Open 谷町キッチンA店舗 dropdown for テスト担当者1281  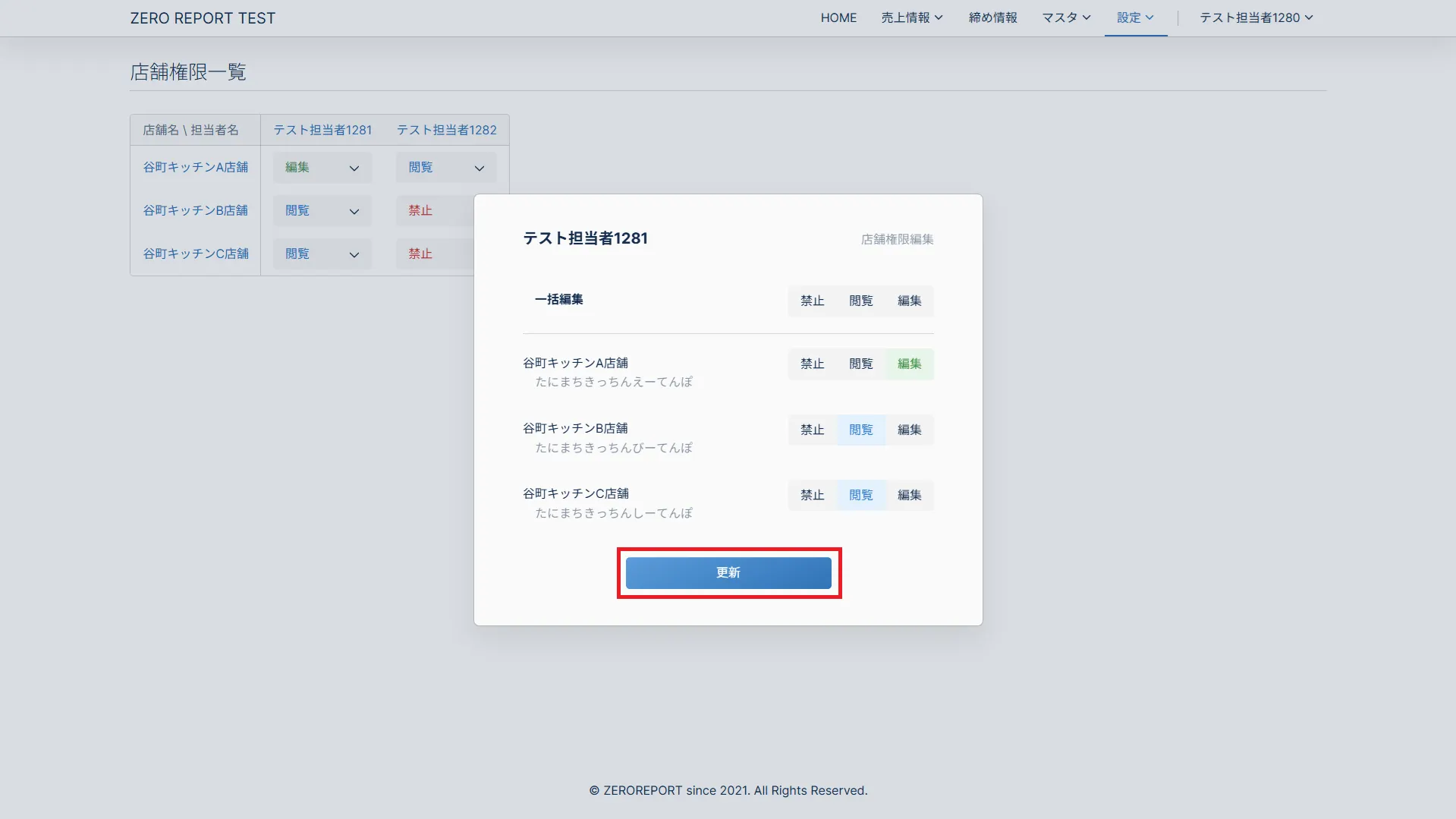322,168
